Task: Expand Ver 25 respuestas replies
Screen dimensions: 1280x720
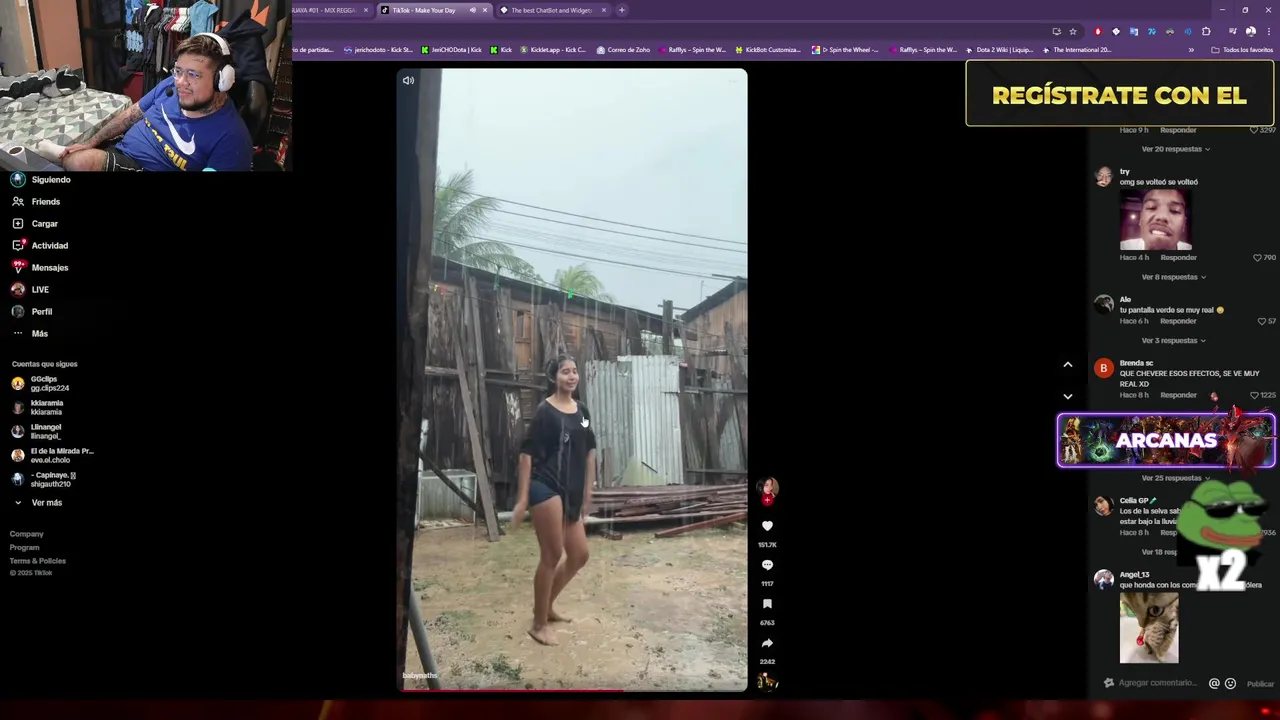Action: [1175, 478]
